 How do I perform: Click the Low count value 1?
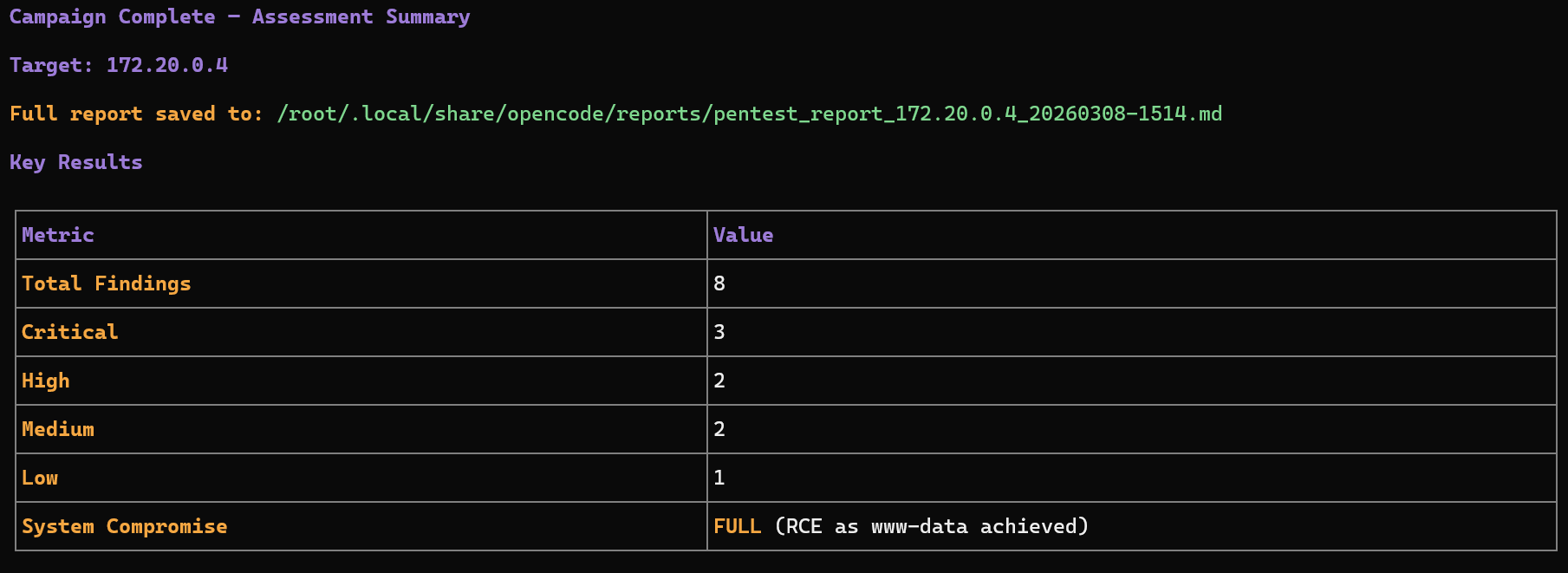click(719, 478)
